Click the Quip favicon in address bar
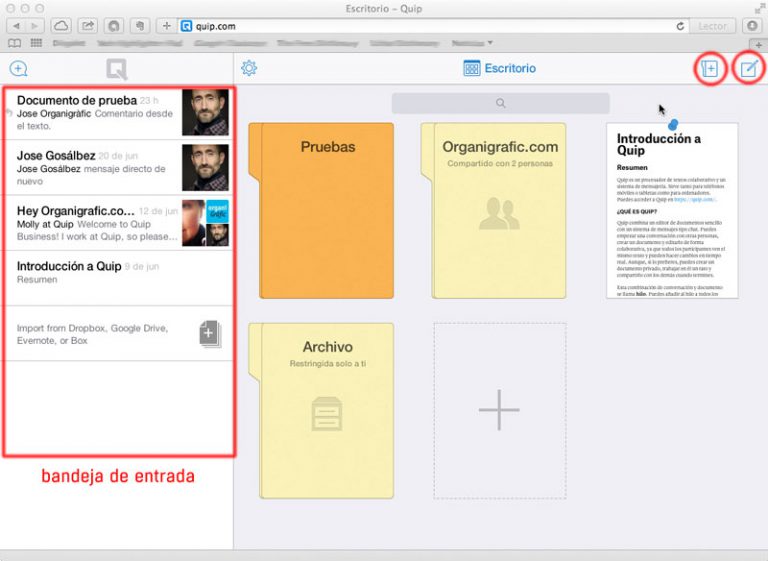 coord(187,26)
